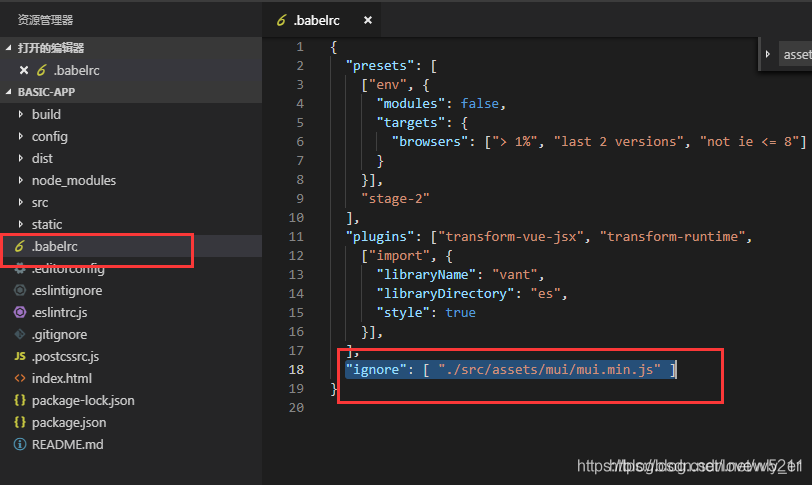812x485 pixels.
Task: Click the Babel icon in open editors entry
Action: [x=41, y=70]
